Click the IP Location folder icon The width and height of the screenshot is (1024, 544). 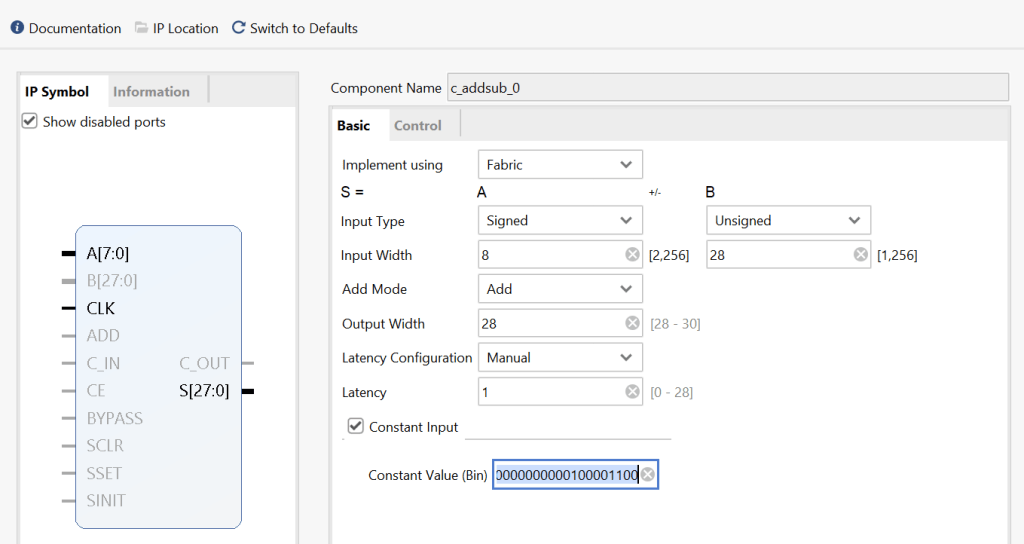[x=141, y=28]
